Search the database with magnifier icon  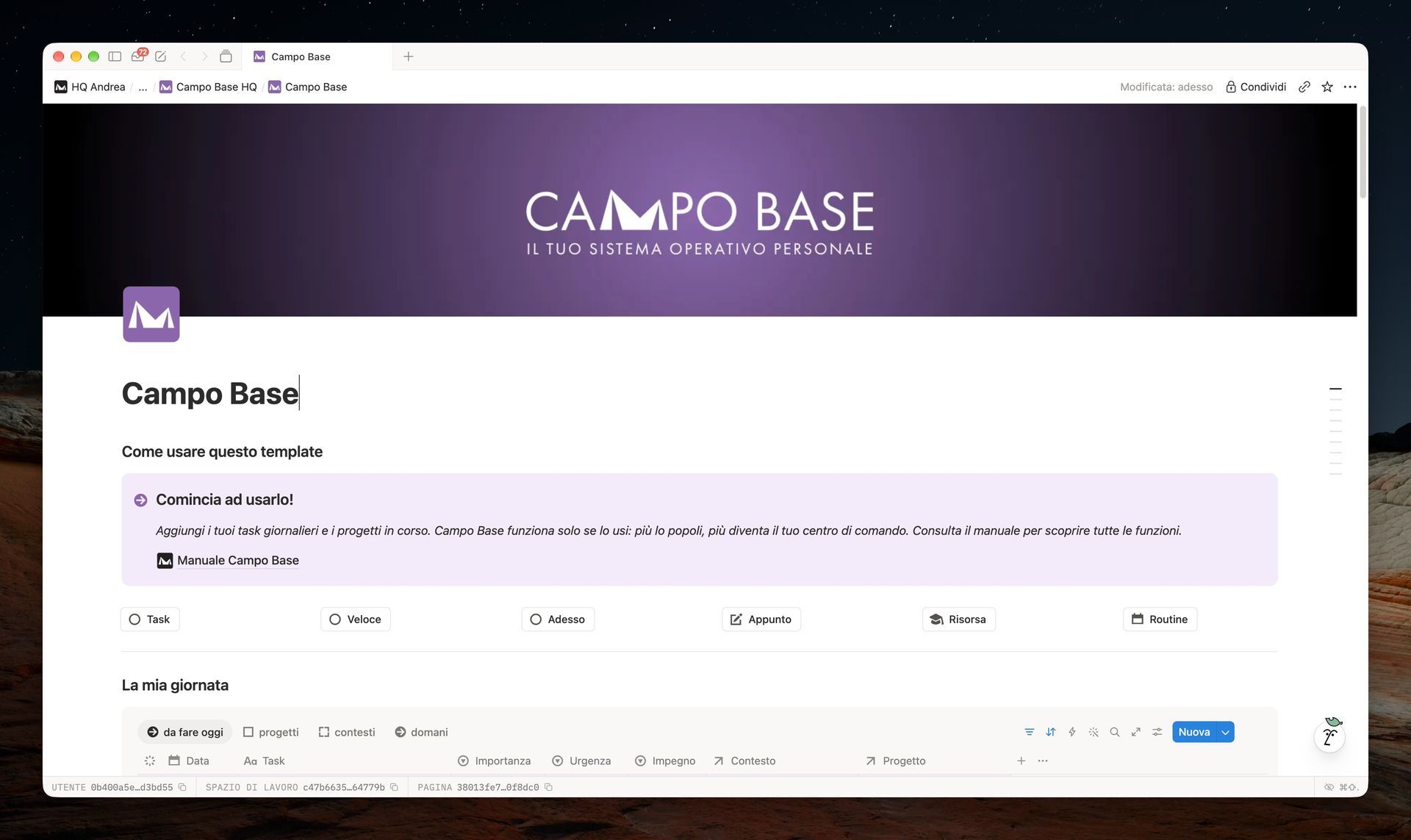1115,732
